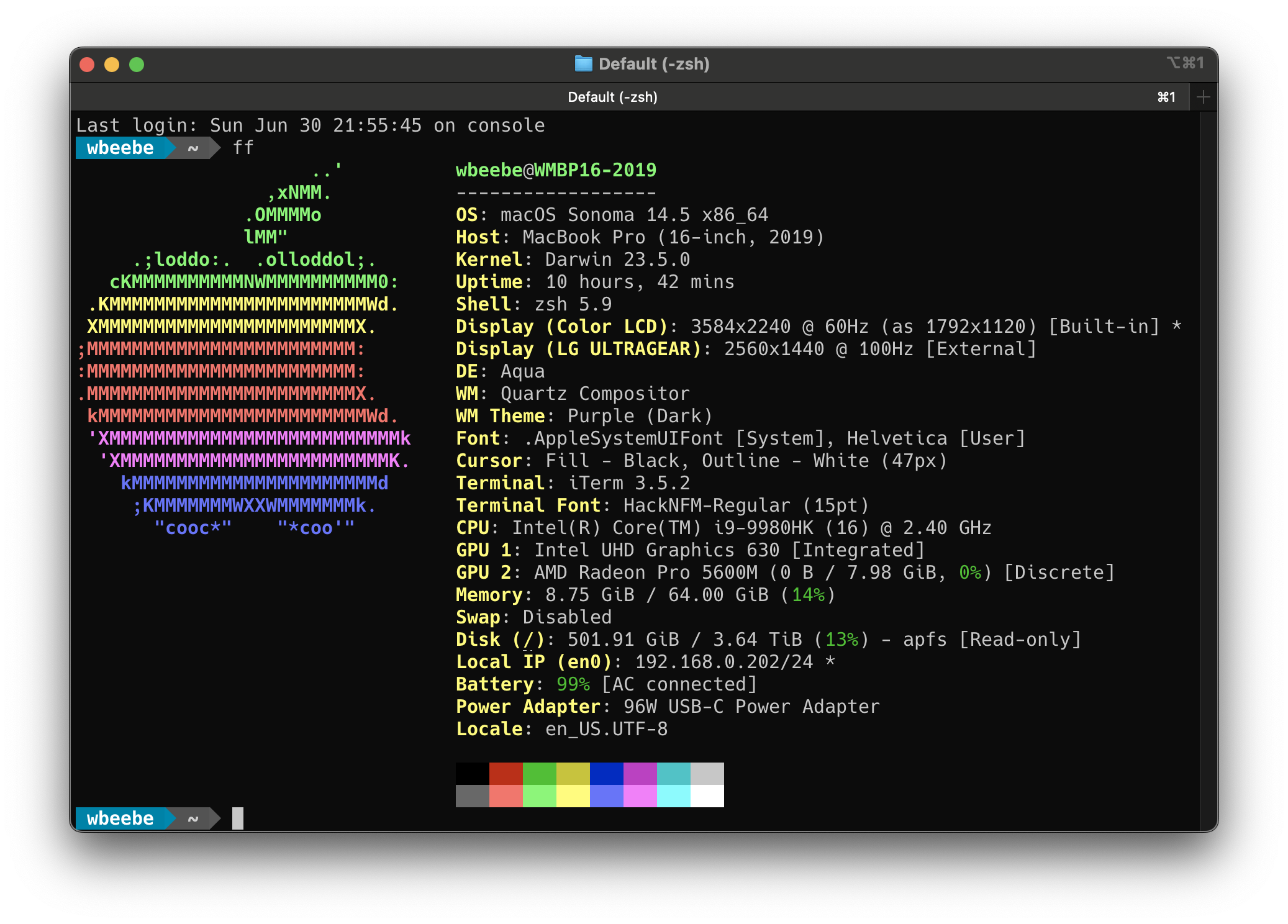
Task: Select the Default (-zsh) tab
Action: click(x=630, y=97)
